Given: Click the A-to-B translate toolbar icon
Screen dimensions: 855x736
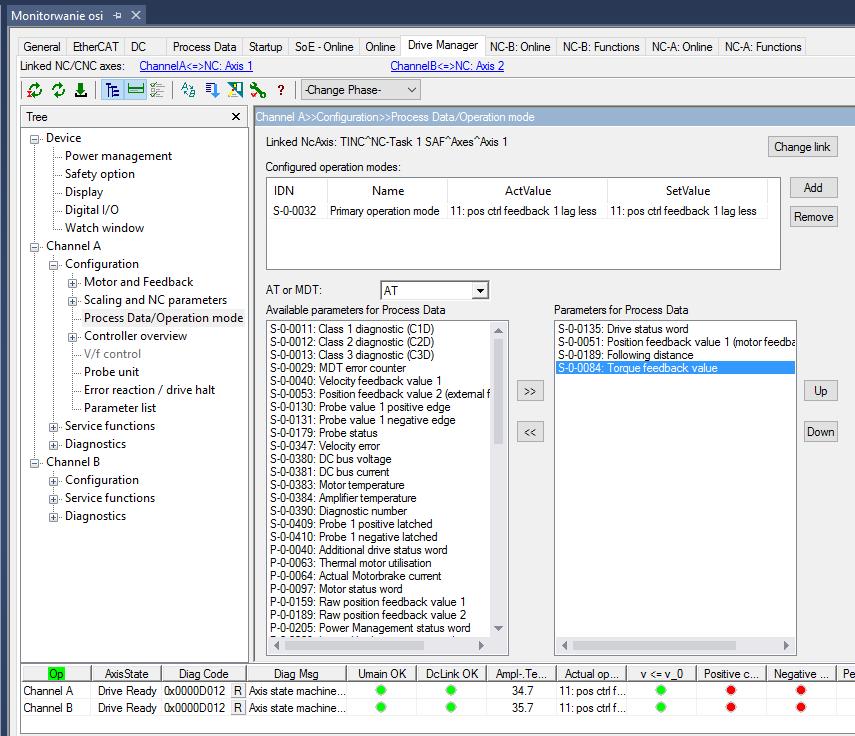Looking at the screenshot, I should coord(189,90).
